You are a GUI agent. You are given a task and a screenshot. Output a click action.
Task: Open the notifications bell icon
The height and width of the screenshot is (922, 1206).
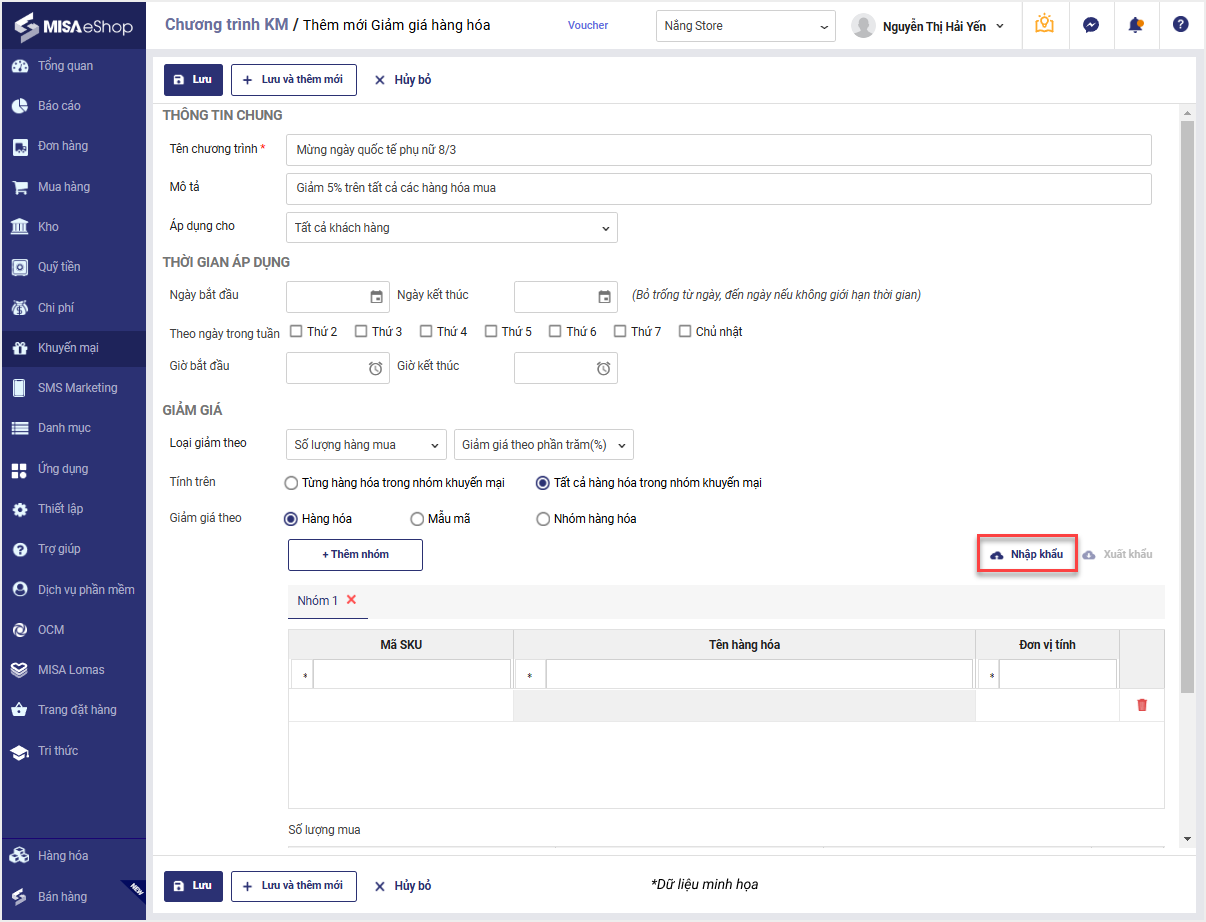(x=1135, y=25)
